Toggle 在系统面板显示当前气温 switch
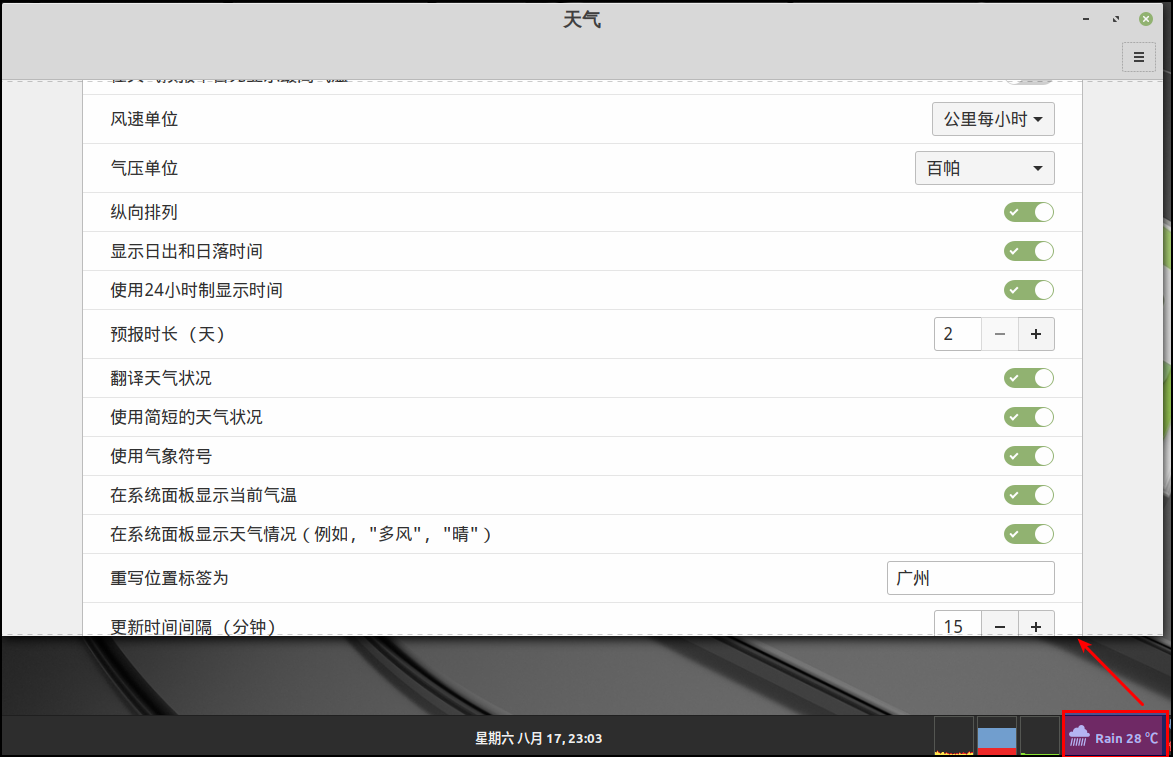The image size is (1173, 757). tap(1029, 495)
